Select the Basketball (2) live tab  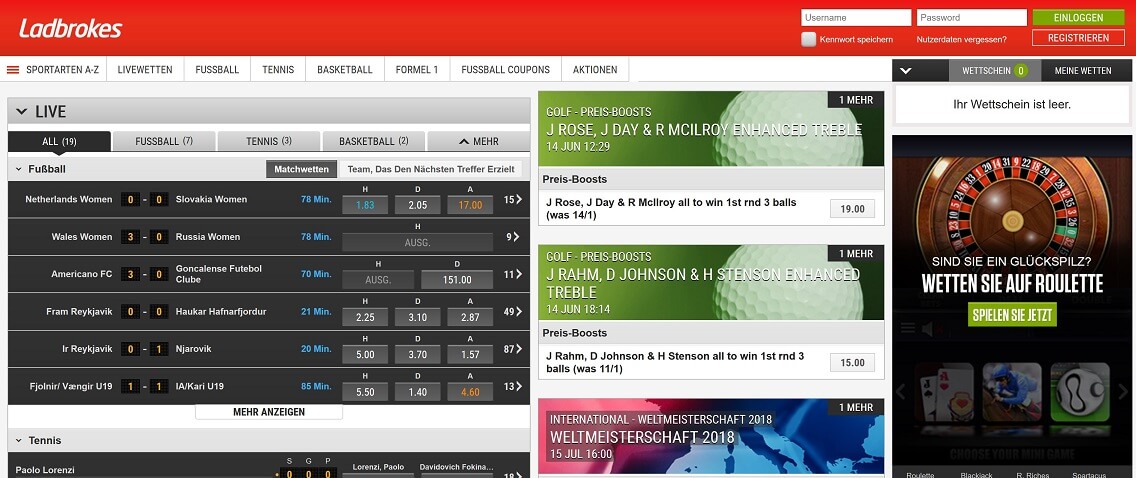coord(373,141)
